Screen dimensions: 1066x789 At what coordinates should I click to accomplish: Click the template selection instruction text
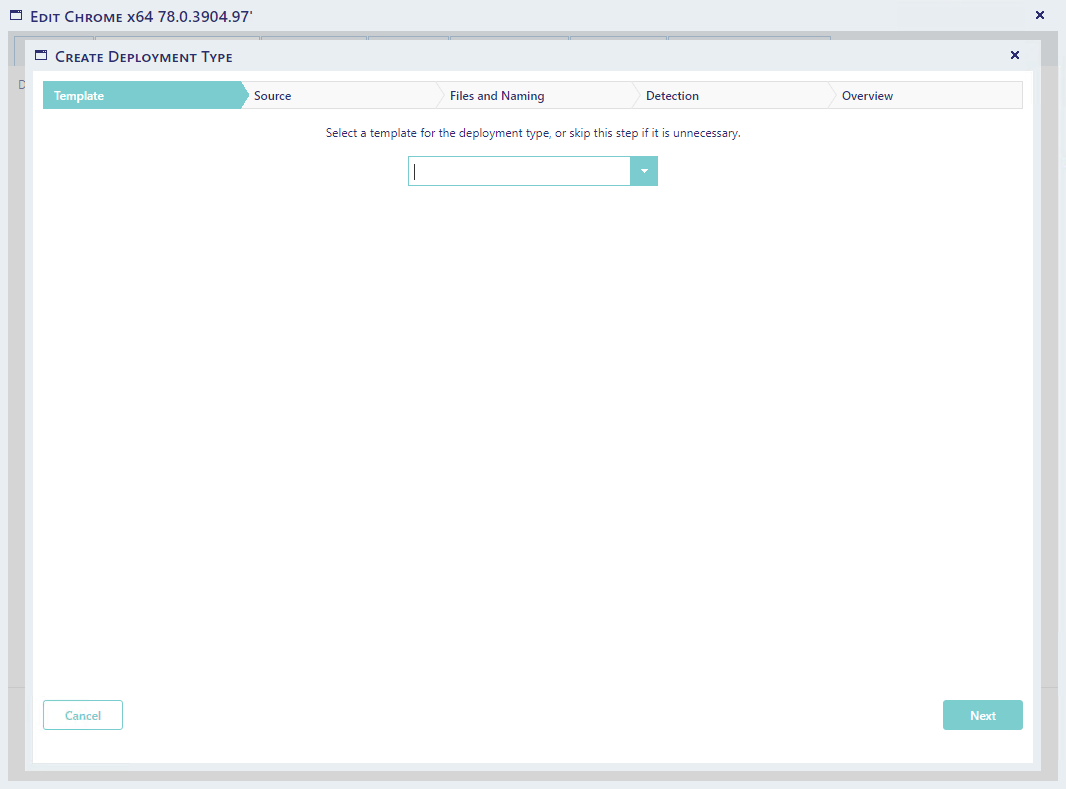click(533, 133)
